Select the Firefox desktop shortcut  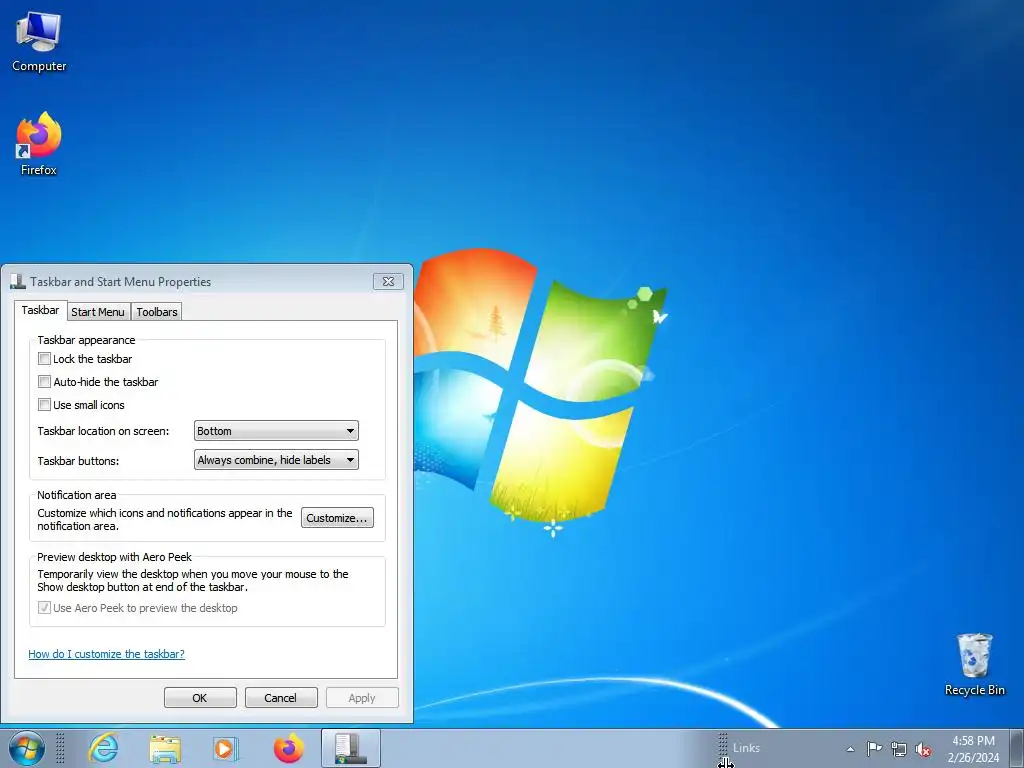click(39, 144)
